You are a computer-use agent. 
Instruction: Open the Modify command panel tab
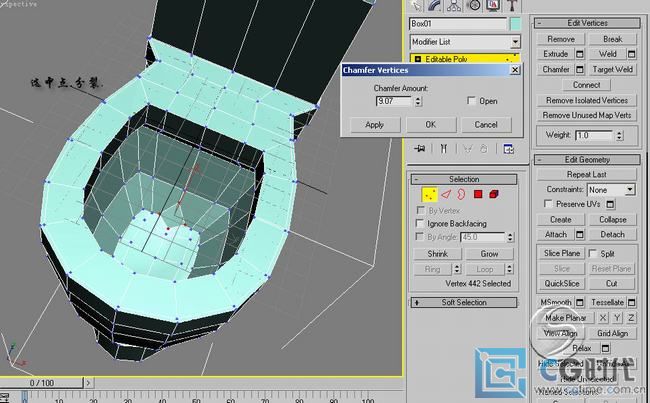(x=434, y=5)
